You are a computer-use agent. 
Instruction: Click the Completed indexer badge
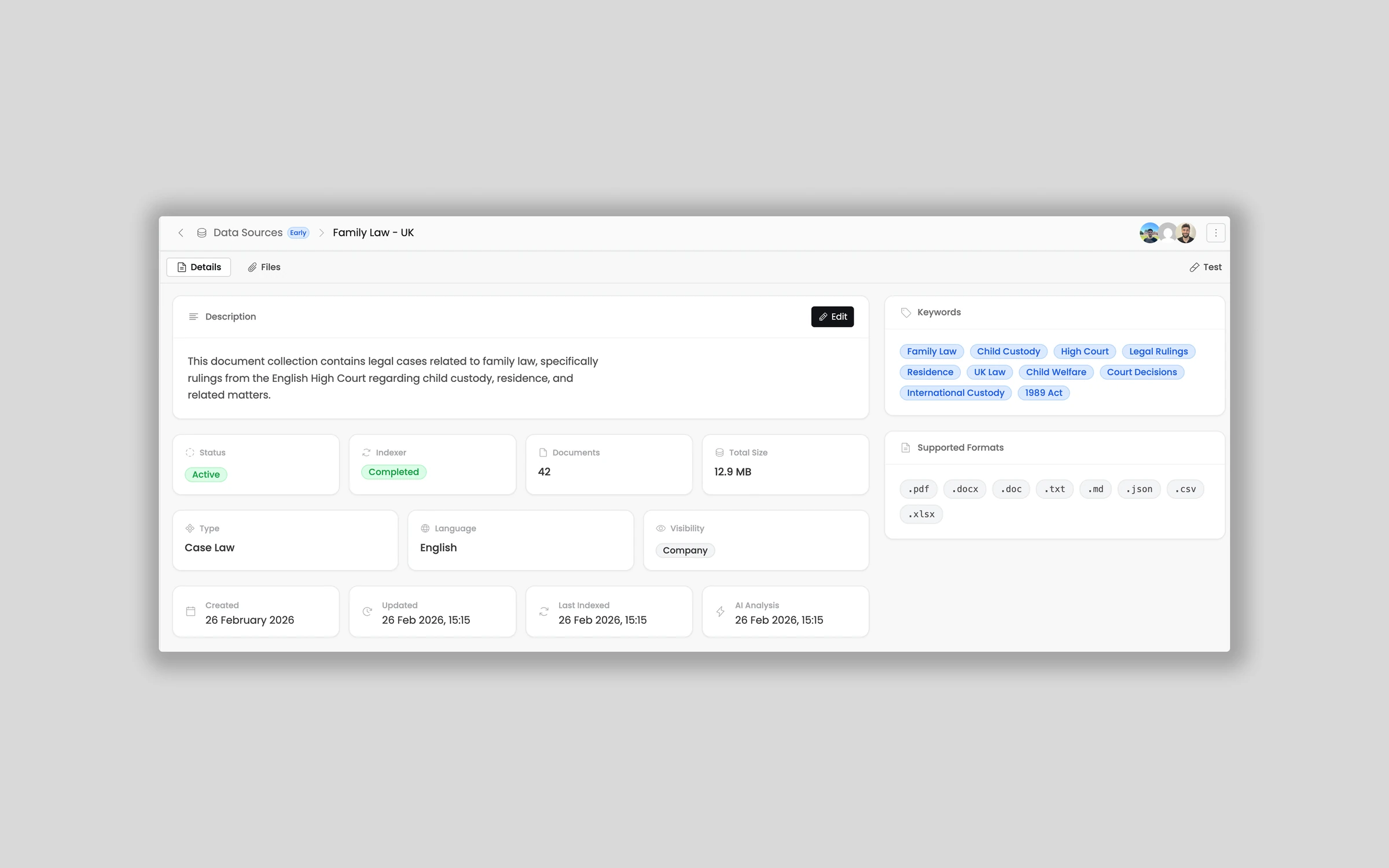pyautogui.click(x=394, y=472)
